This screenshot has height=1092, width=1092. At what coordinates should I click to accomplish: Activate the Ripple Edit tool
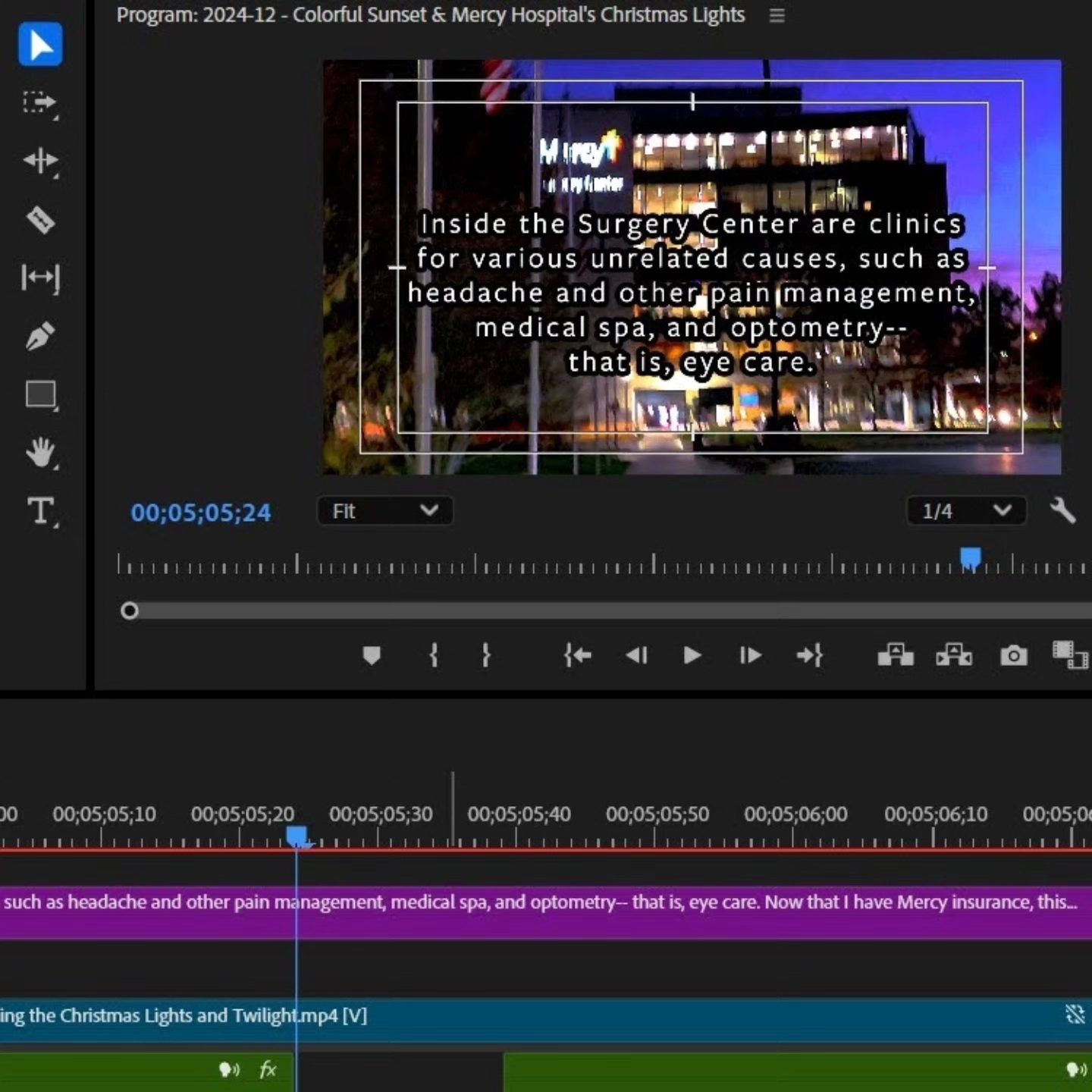tap(40, 161)
